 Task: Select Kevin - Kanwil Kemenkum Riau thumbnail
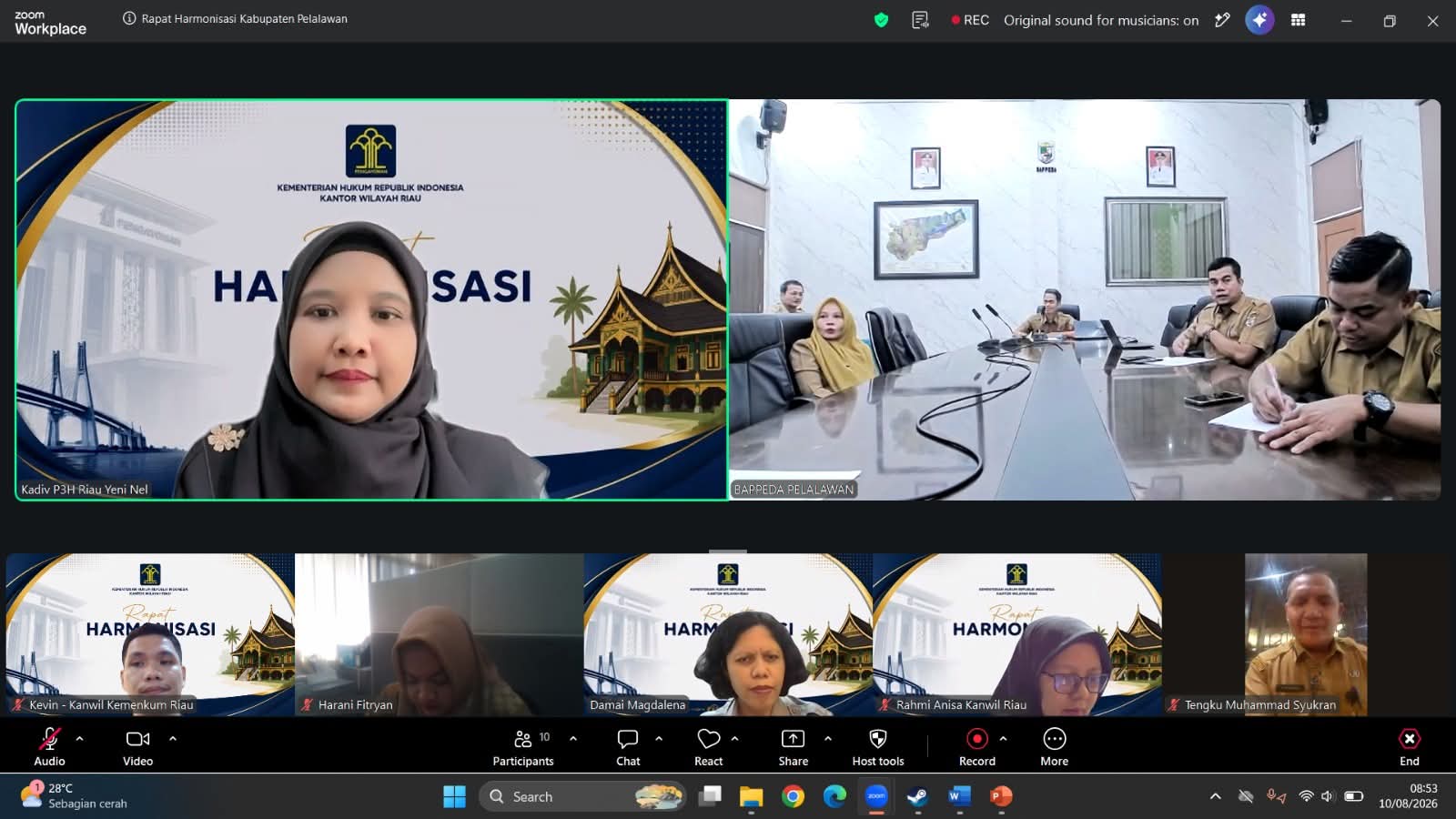click(150, 634)
